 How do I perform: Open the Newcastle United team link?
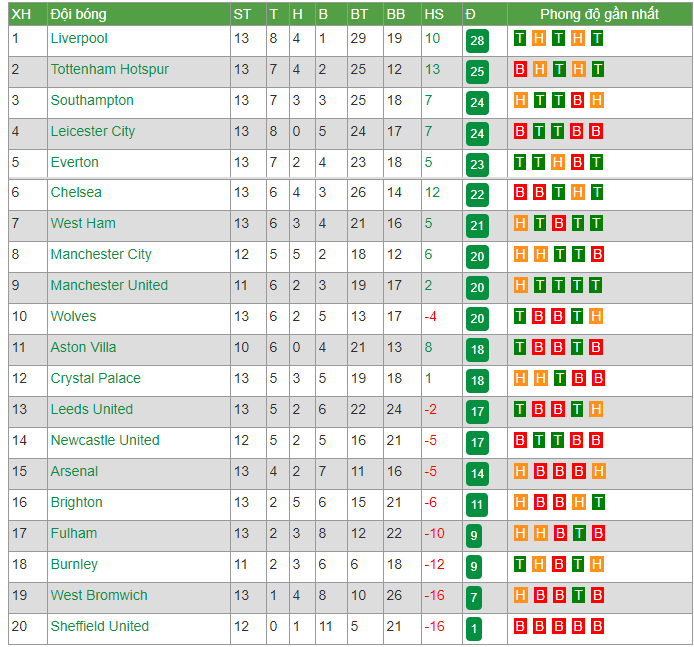[105, 440]
